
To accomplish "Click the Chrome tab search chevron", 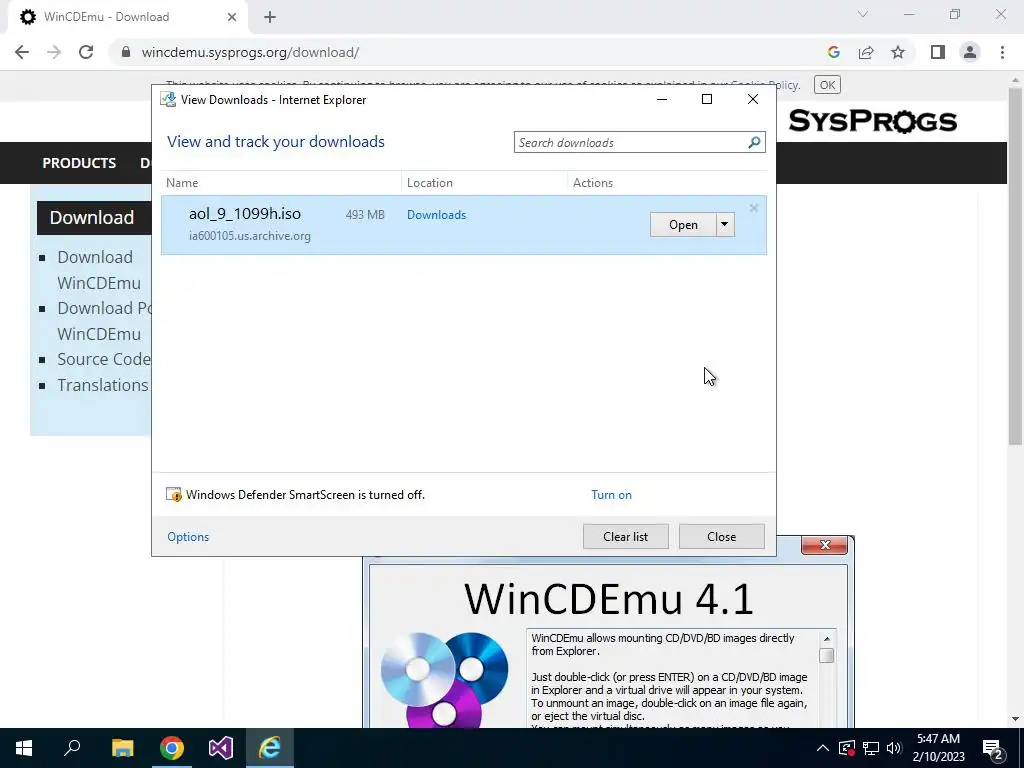I will 863,14.
